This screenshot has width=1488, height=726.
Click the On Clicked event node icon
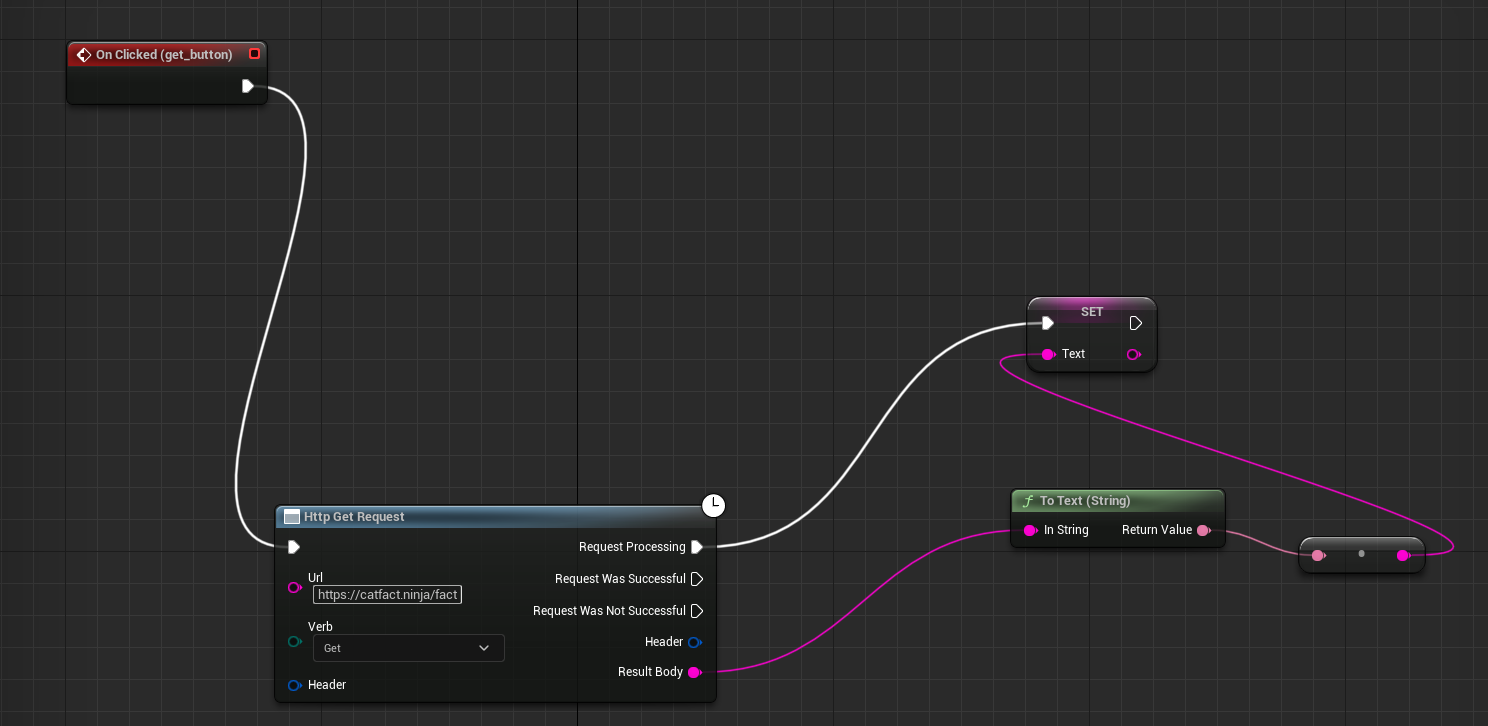[x=84, y=54]
